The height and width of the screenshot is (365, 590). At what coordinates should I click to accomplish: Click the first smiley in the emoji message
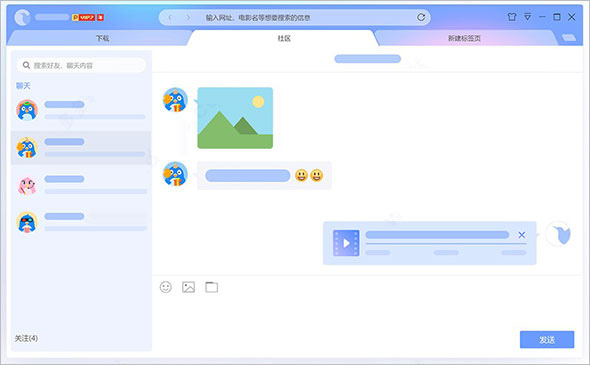(301, 175)
